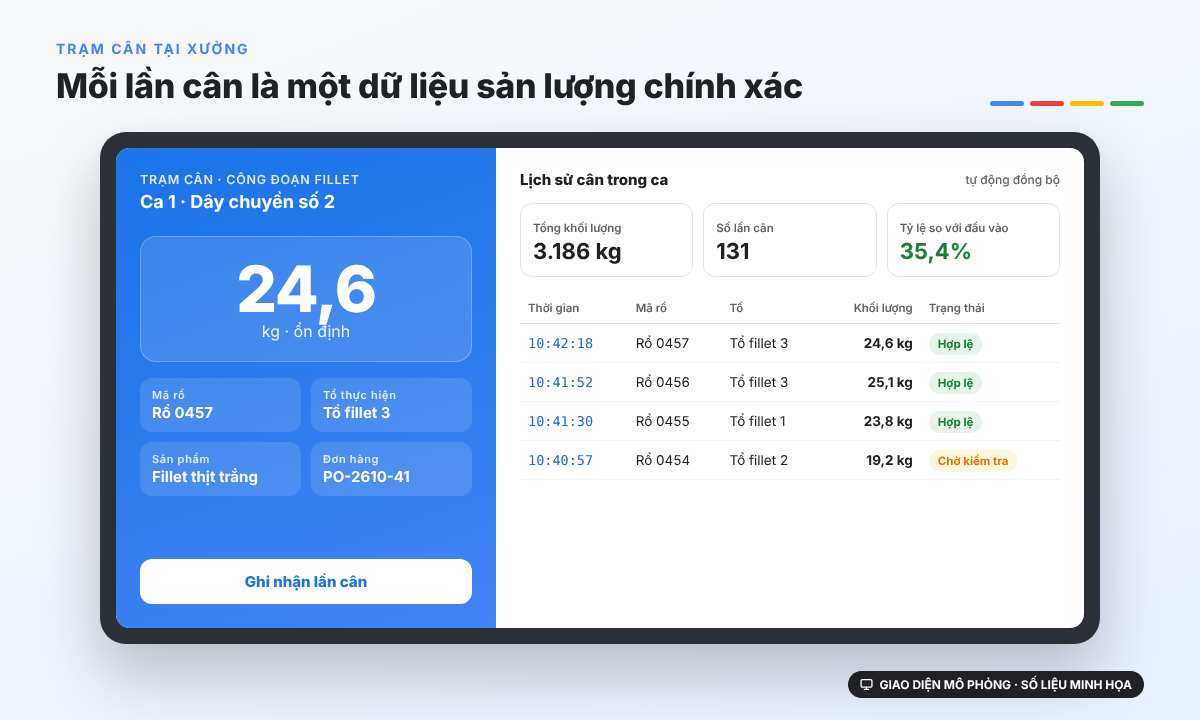
Task: Select Rổ 0457 in the history table
Action: [663, 343]
